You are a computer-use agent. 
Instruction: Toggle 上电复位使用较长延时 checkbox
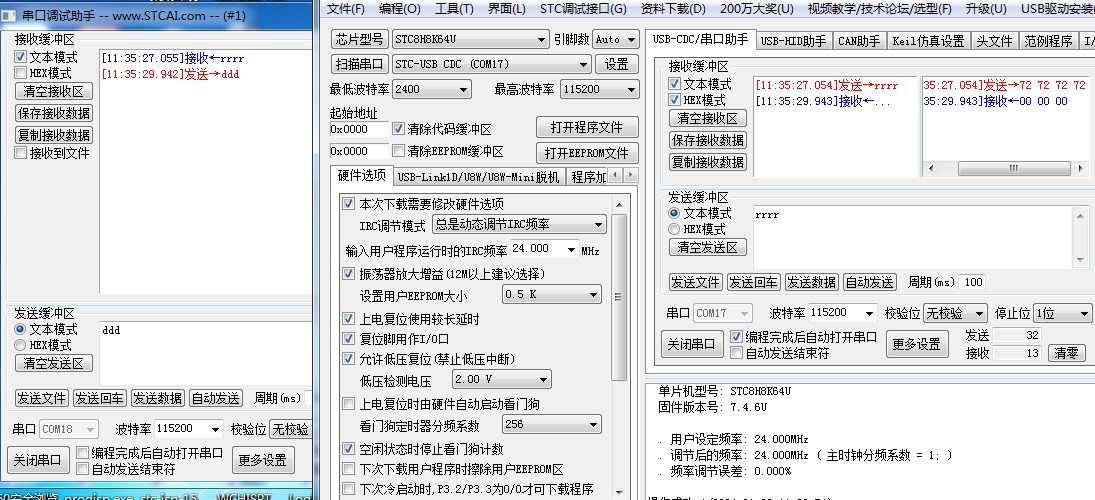[348, 318]
